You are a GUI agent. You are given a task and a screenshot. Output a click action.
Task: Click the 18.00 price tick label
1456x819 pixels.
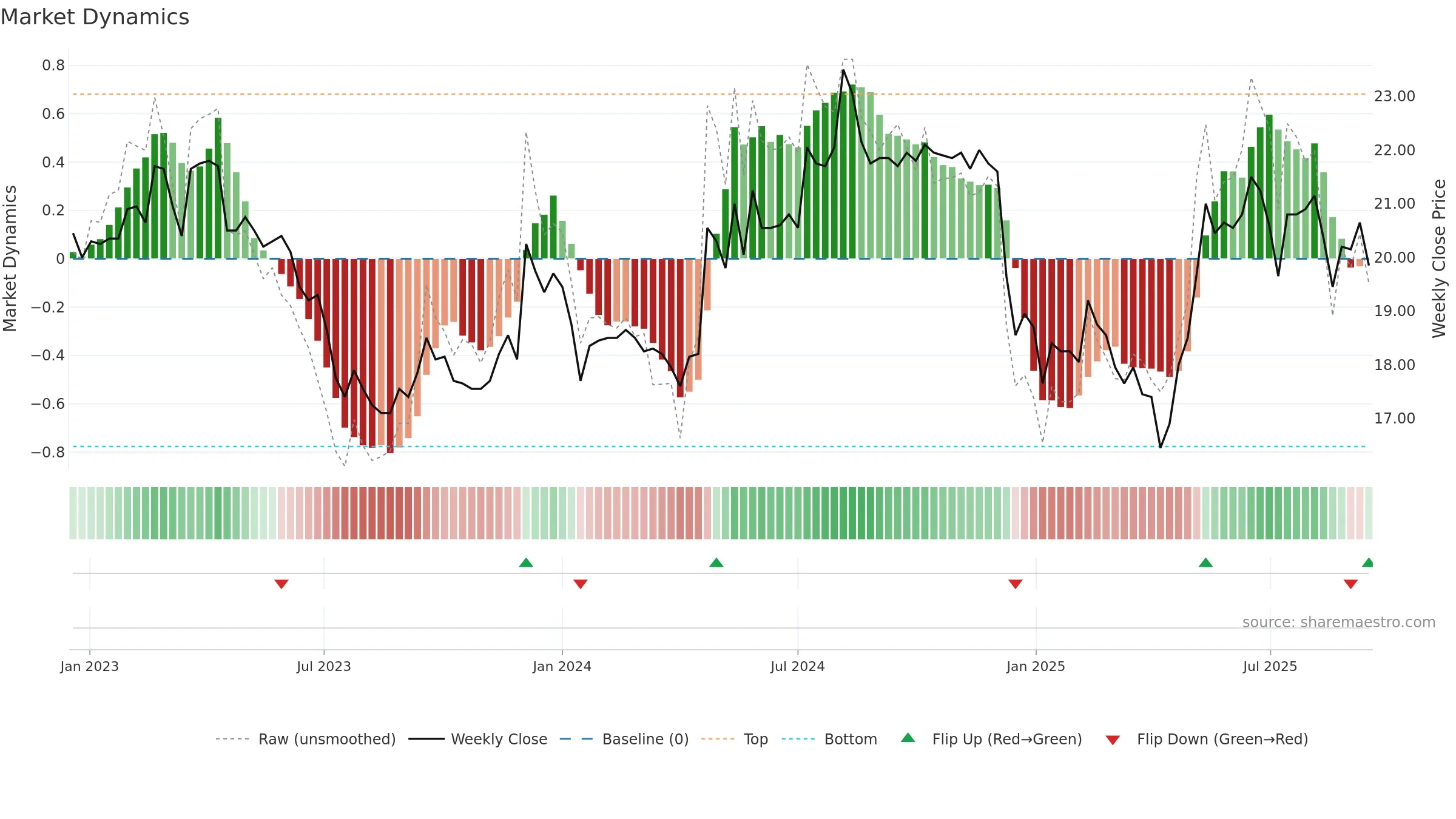pos(1395,365)
